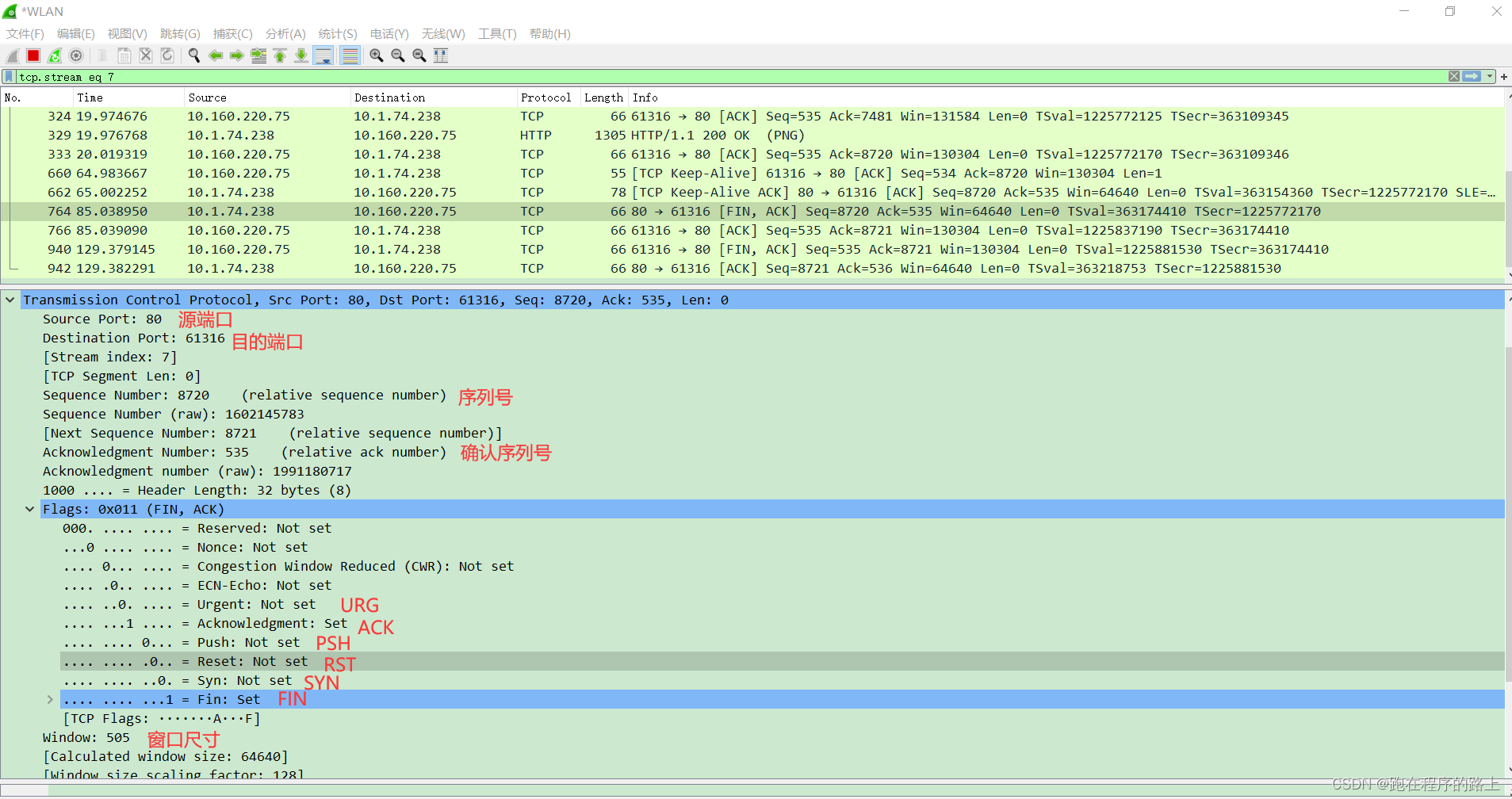Open the 帮助(H) menu

coord(550,34)
